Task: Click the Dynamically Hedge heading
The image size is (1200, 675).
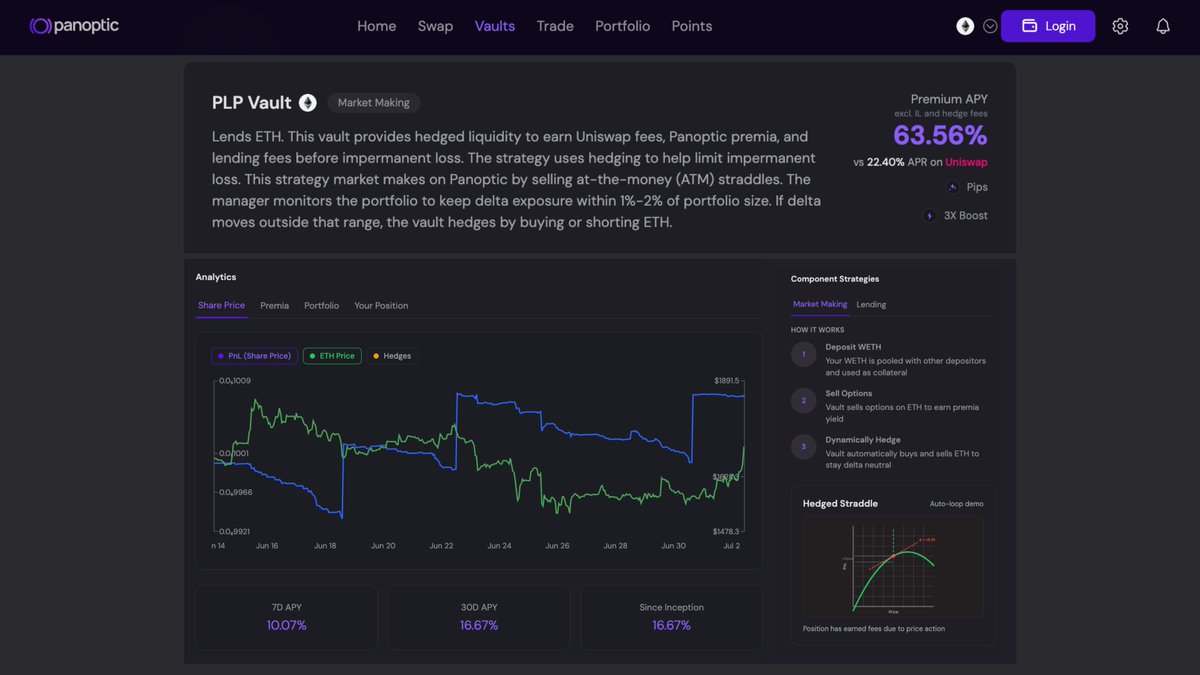Action: click(x=863, y=440)
